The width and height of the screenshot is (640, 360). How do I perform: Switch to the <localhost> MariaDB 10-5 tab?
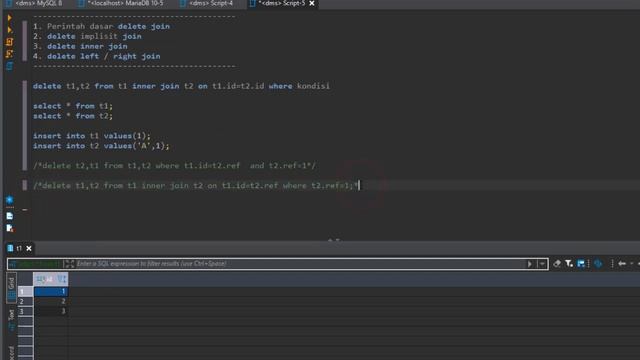(x=121, y=3)
